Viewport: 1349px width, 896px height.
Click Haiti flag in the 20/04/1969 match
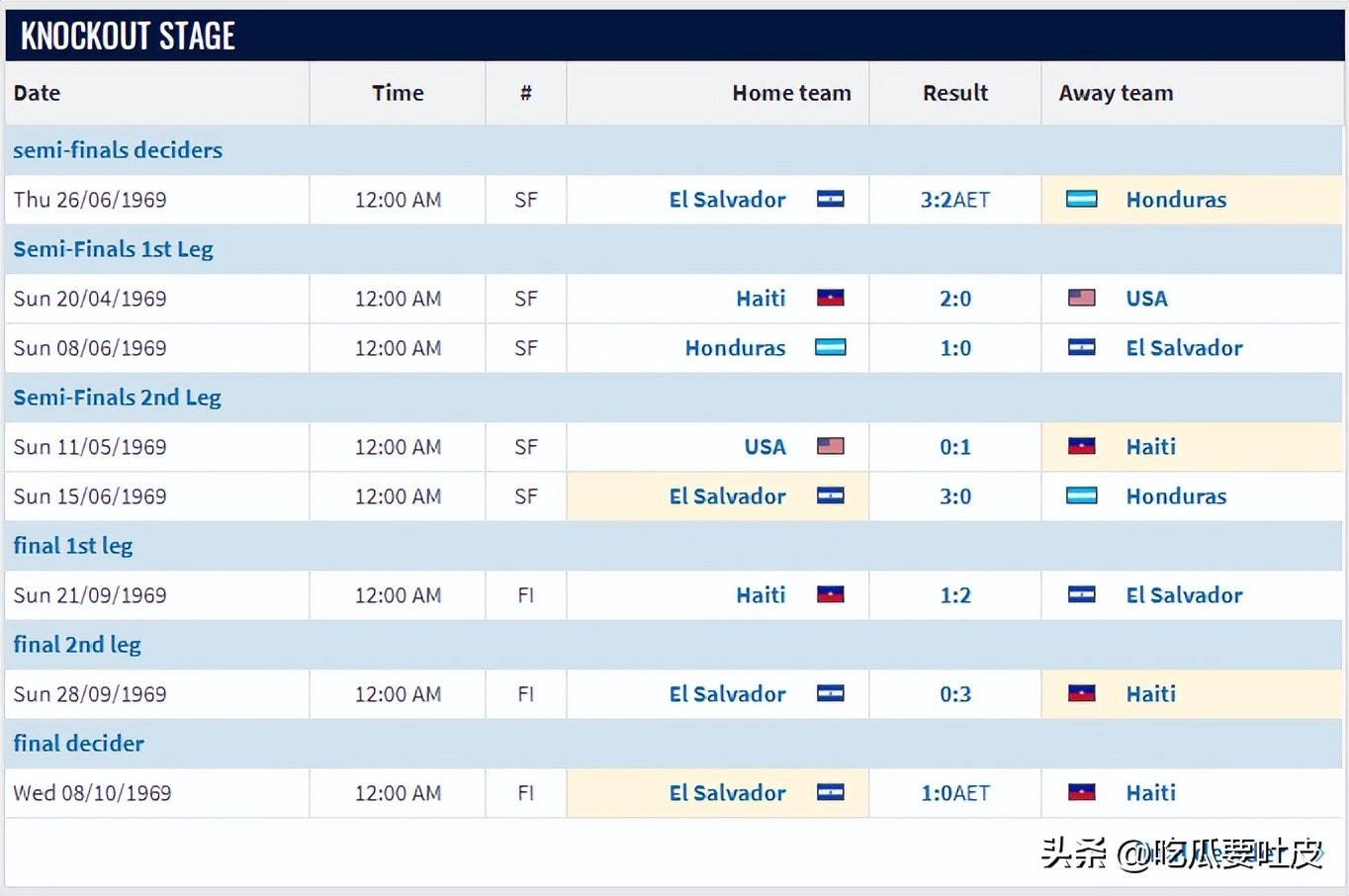[x=830, y=298]
